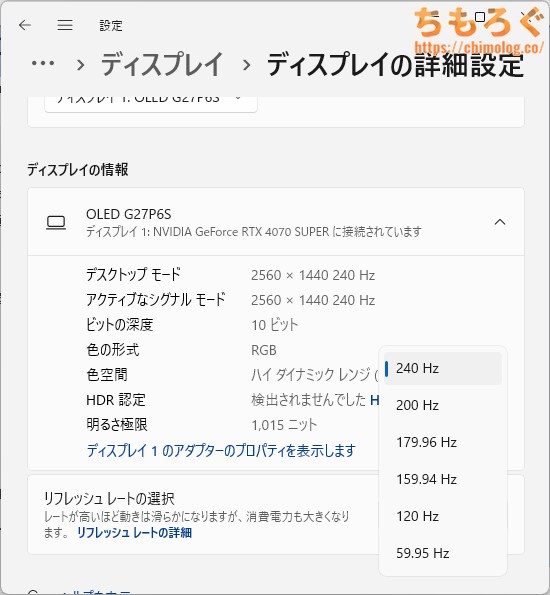Click the monitor icon beside OLED G27P6S

pos(56,222)
